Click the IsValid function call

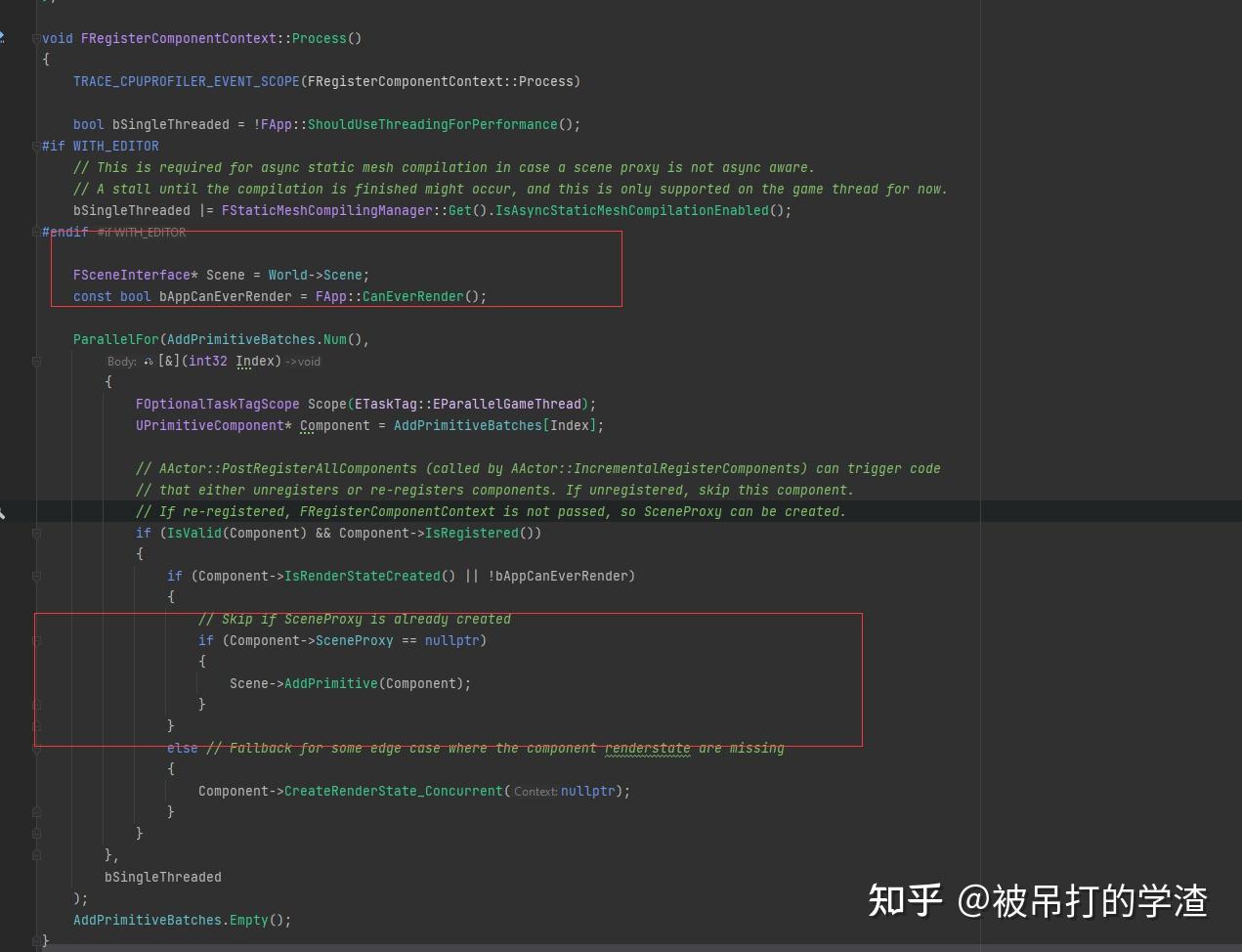194,533
